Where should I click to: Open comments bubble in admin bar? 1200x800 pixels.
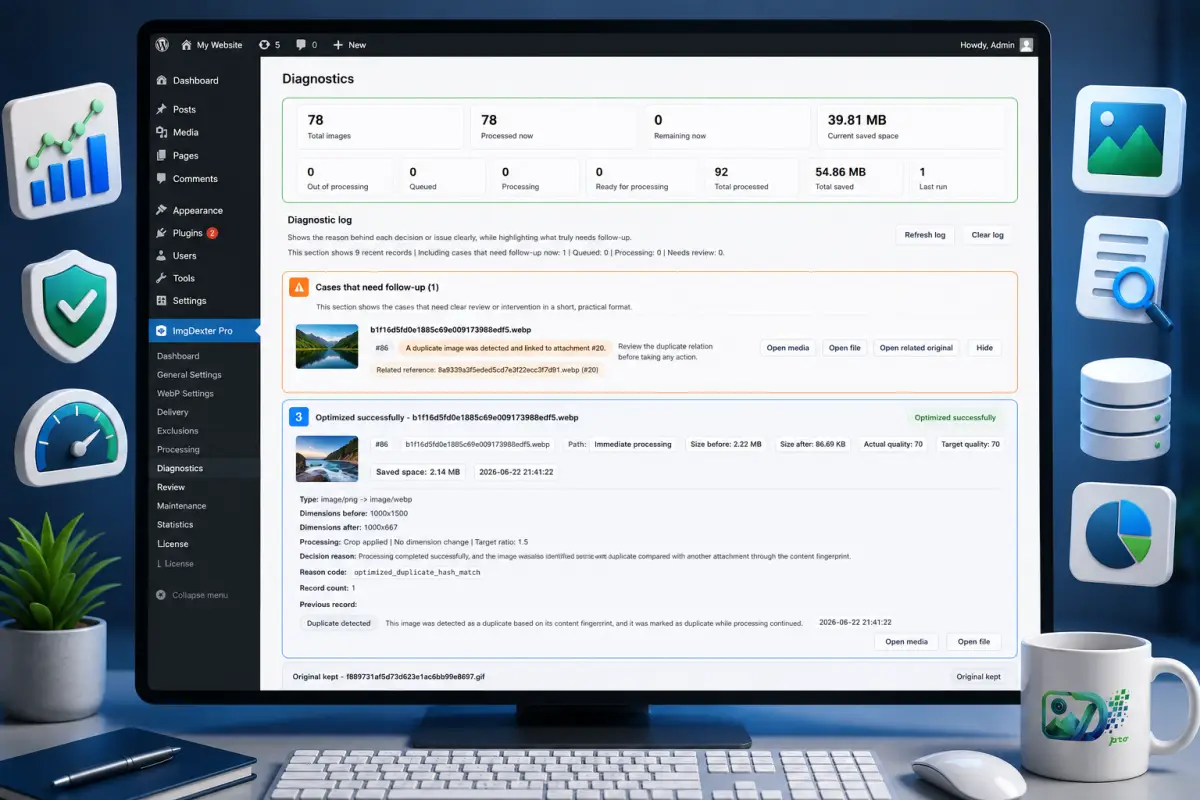[x=301, y=45]
